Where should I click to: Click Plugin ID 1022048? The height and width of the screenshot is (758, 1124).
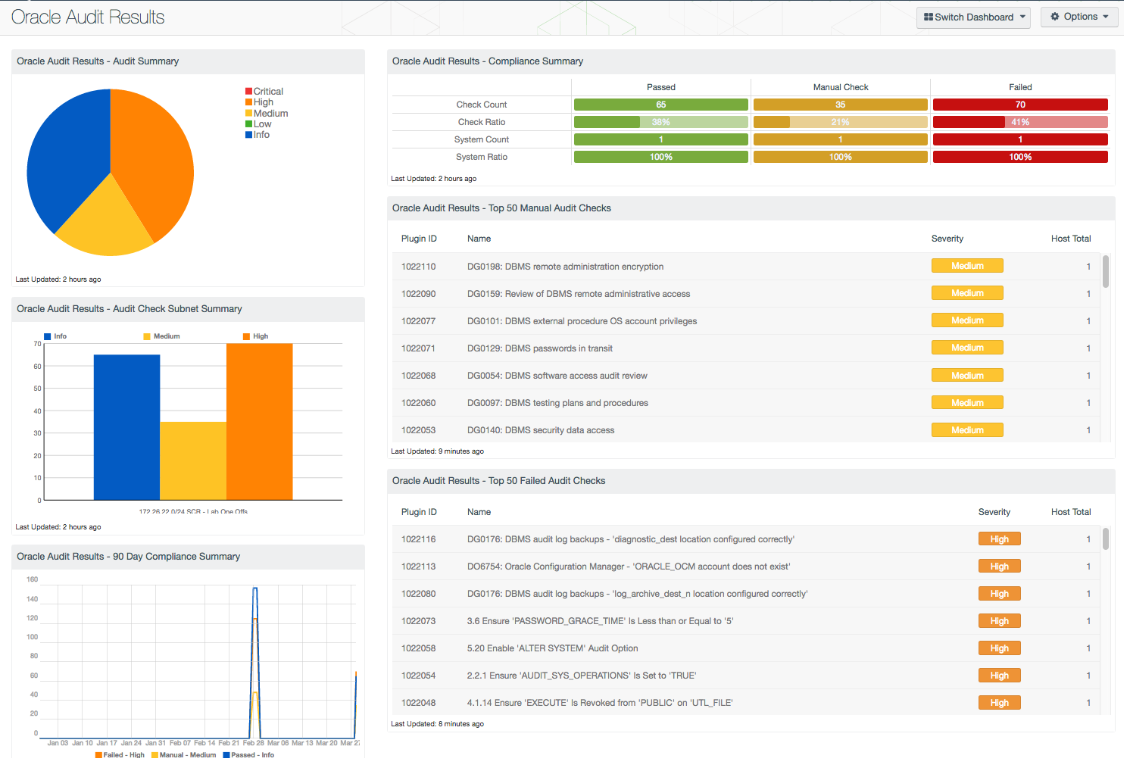(419, 703)
